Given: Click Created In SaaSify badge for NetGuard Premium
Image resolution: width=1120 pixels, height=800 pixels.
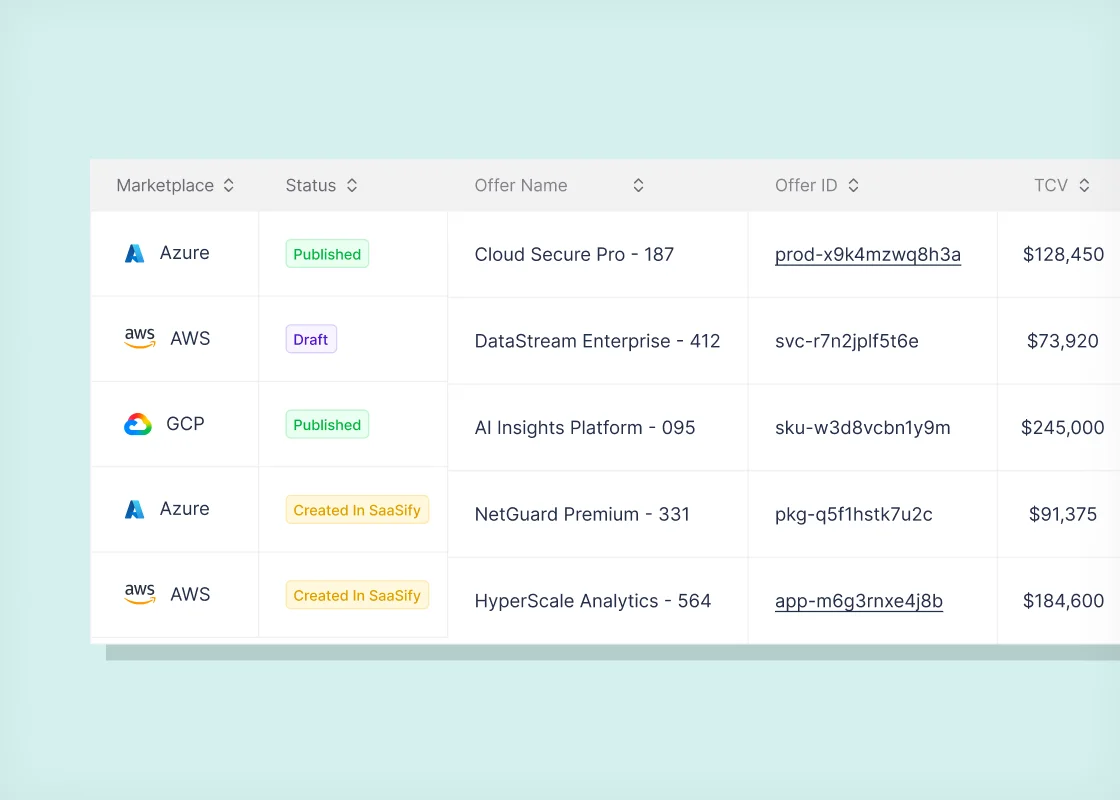Looking at the screenshot, I should pyautogui.click(x=357, y=510).
